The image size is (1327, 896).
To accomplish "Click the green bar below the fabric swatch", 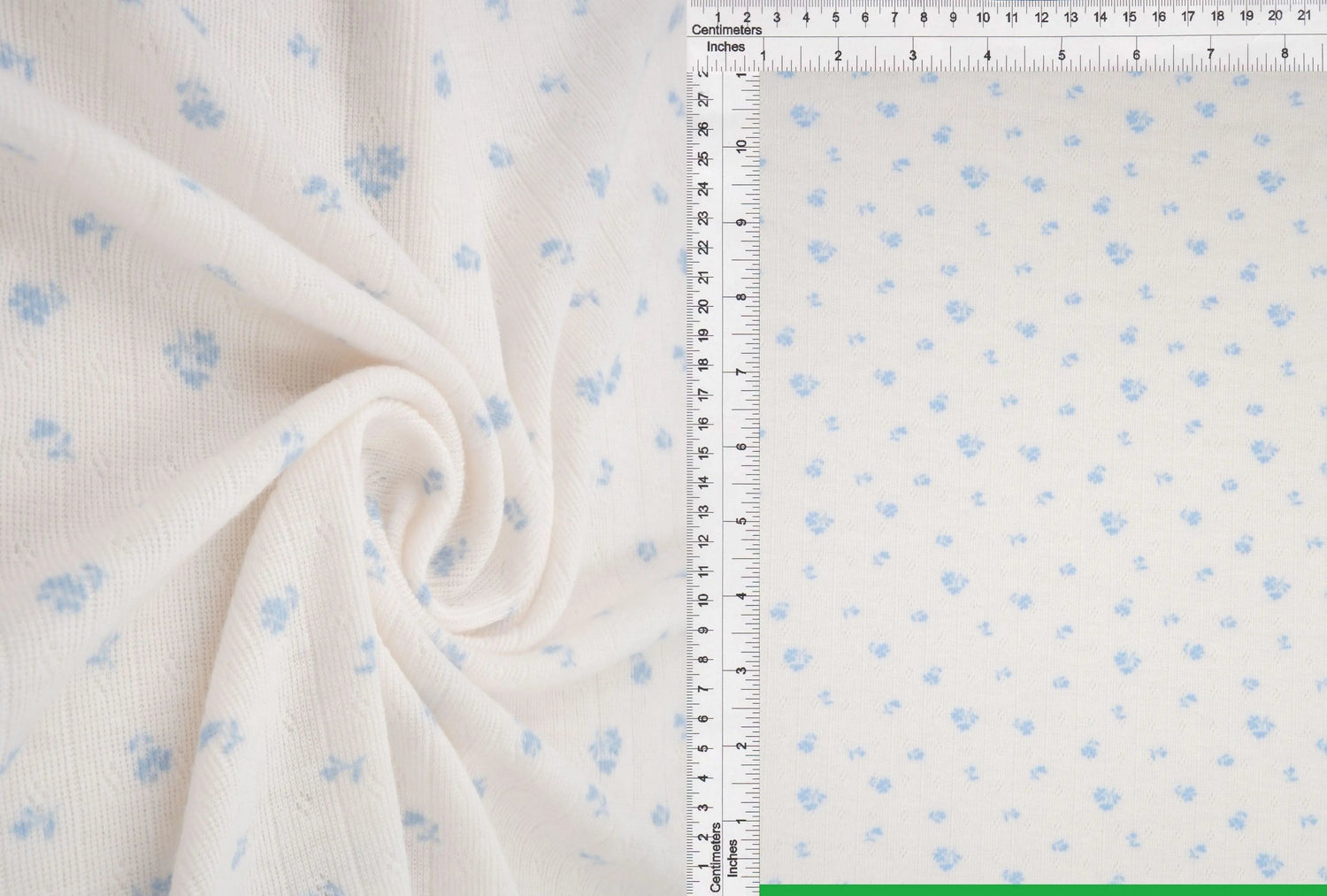I will 1042,890.
